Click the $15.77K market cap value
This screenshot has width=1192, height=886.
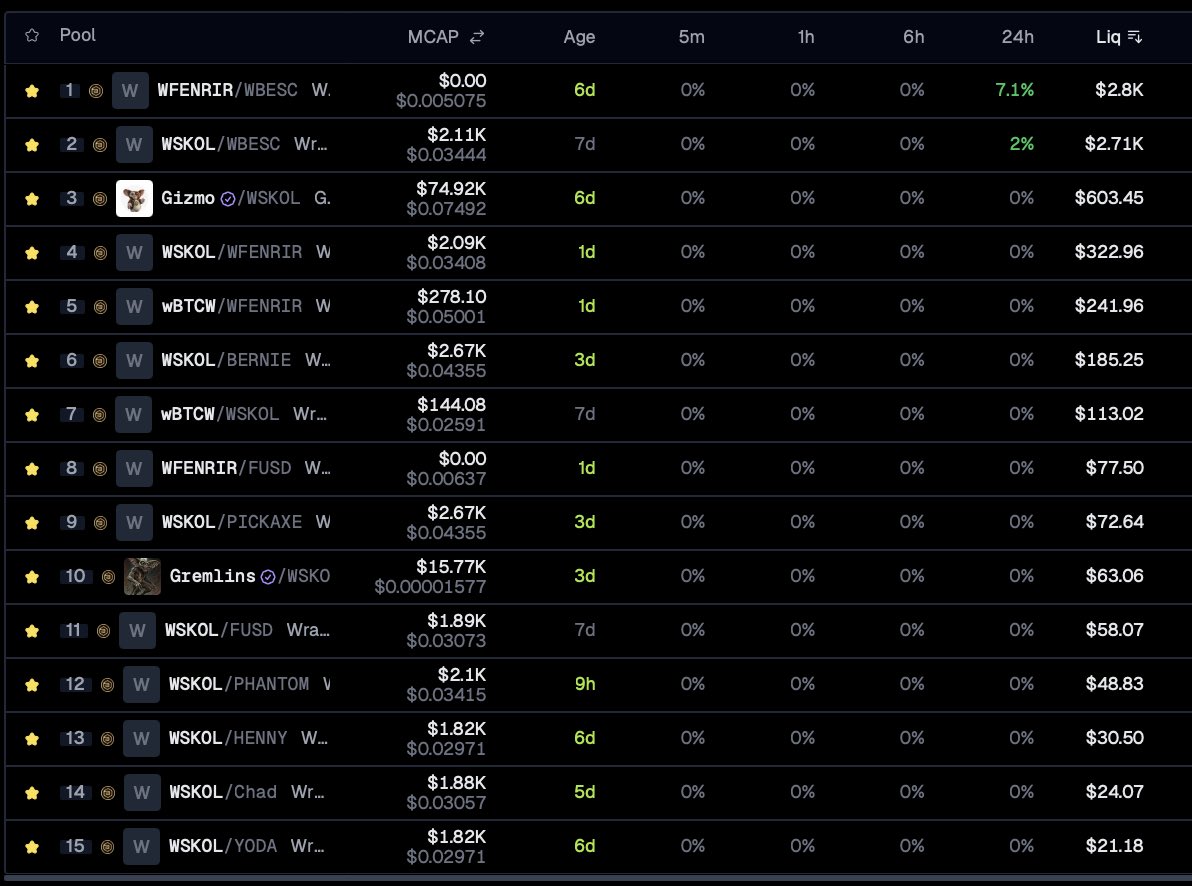click(451, 567)
